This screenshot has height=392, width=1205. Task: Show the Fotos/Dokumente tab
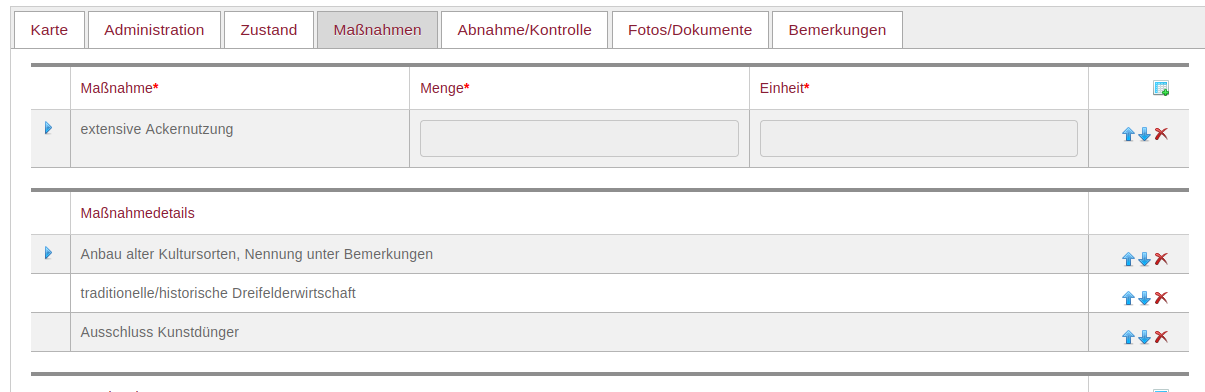click(690, 30)
